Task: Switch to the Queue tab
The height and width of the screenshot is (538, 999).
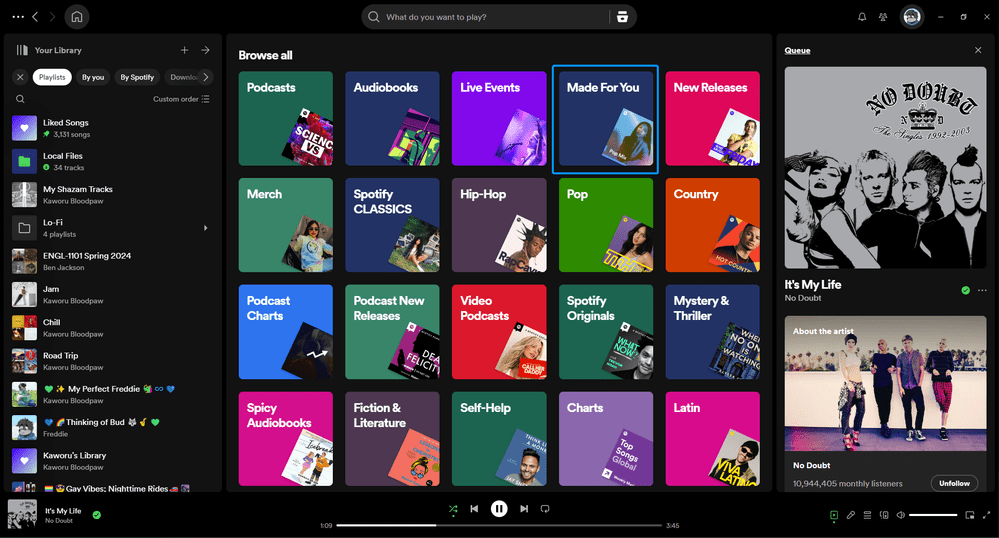Action: [x=797, y=50]
